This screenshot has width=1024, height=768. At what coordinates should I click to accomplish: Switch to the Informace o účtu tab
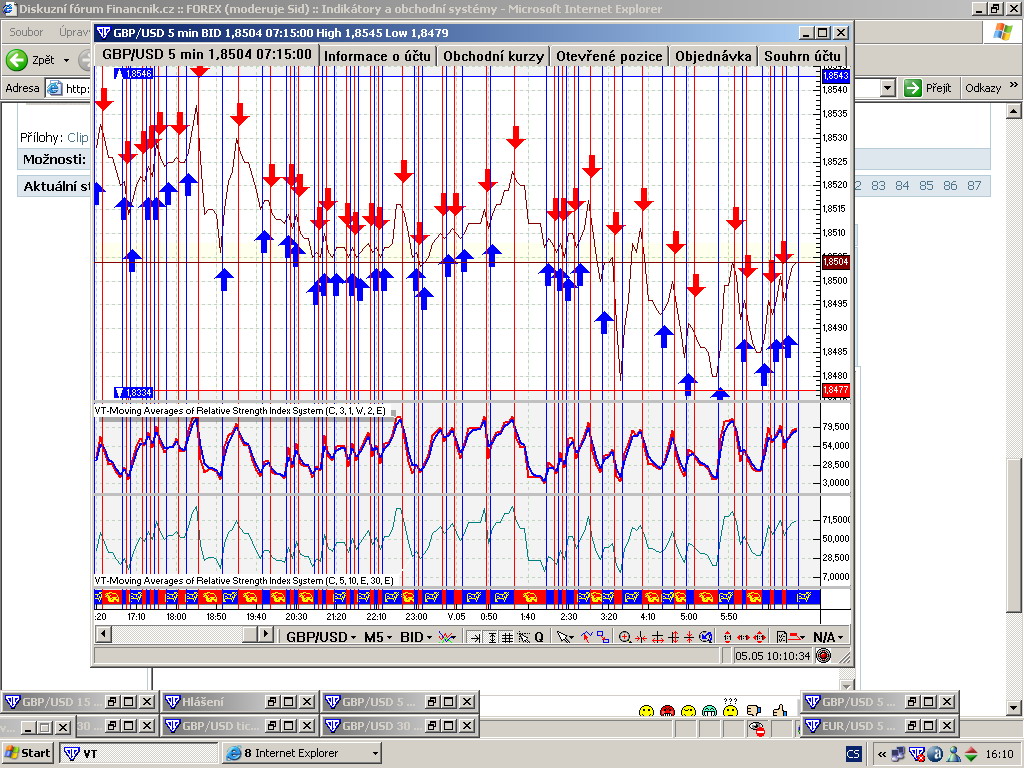coord(377,56)
